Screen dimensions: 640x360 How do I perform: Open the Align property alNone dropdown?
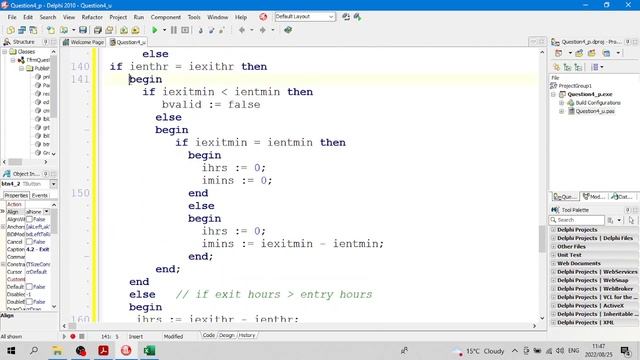[47, 211]
